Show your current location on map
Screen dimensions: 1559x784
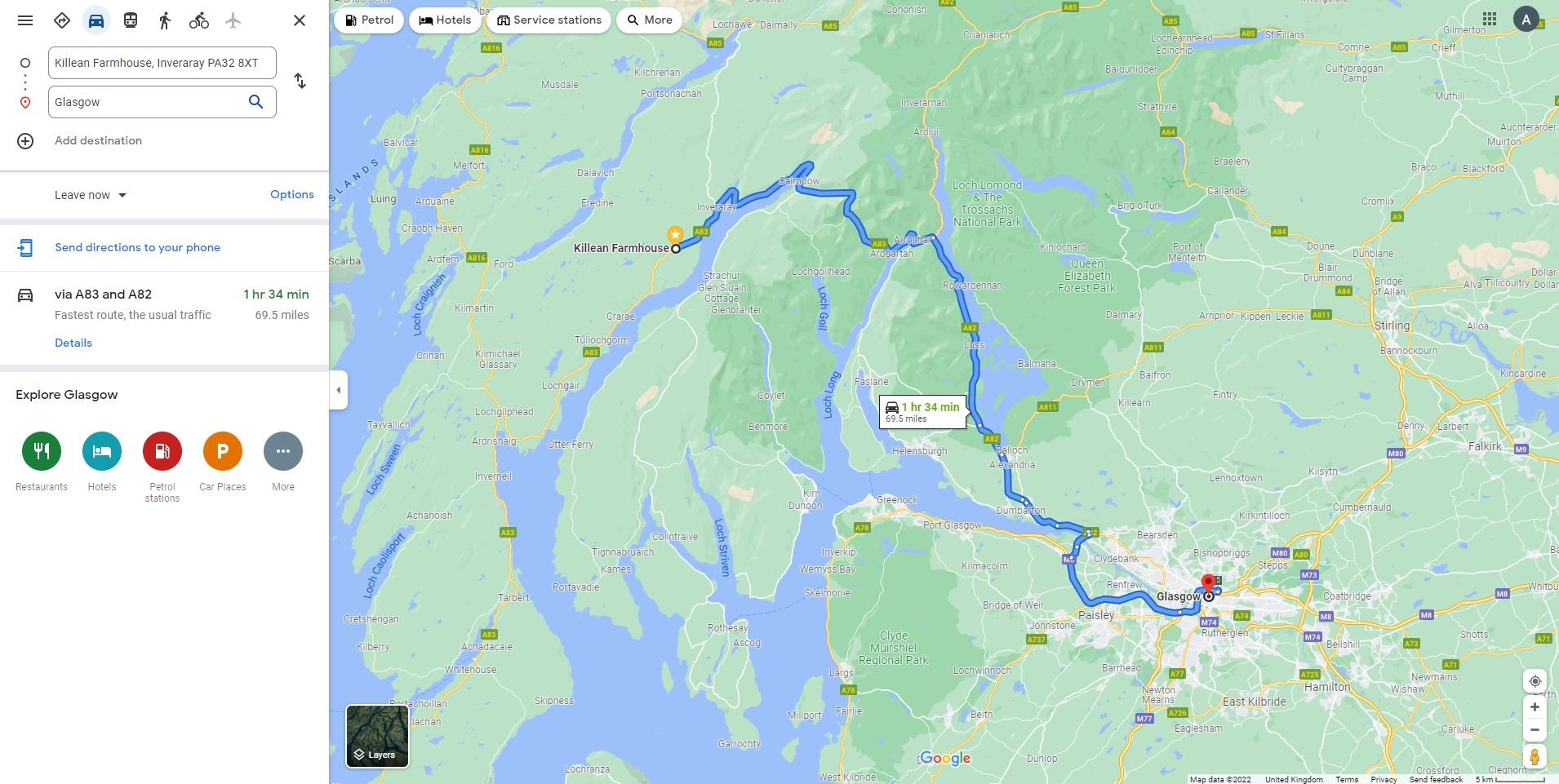(1535, 681)
